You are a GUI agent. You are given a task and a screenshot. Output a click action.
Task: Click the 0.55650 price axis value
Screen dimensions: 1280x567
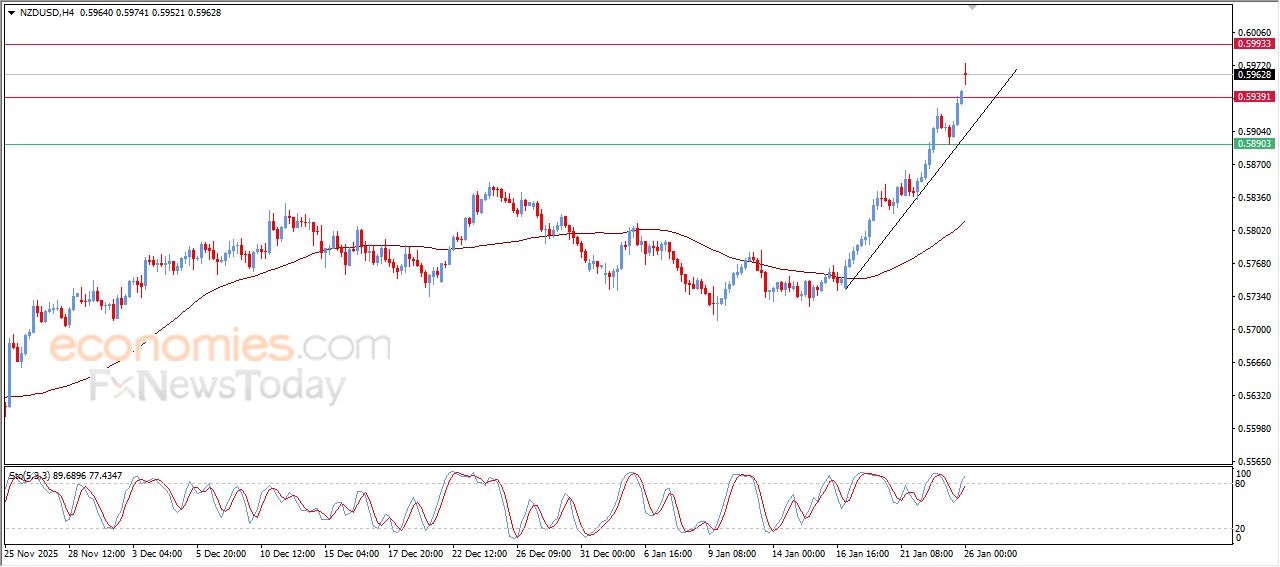[1253, 461]
